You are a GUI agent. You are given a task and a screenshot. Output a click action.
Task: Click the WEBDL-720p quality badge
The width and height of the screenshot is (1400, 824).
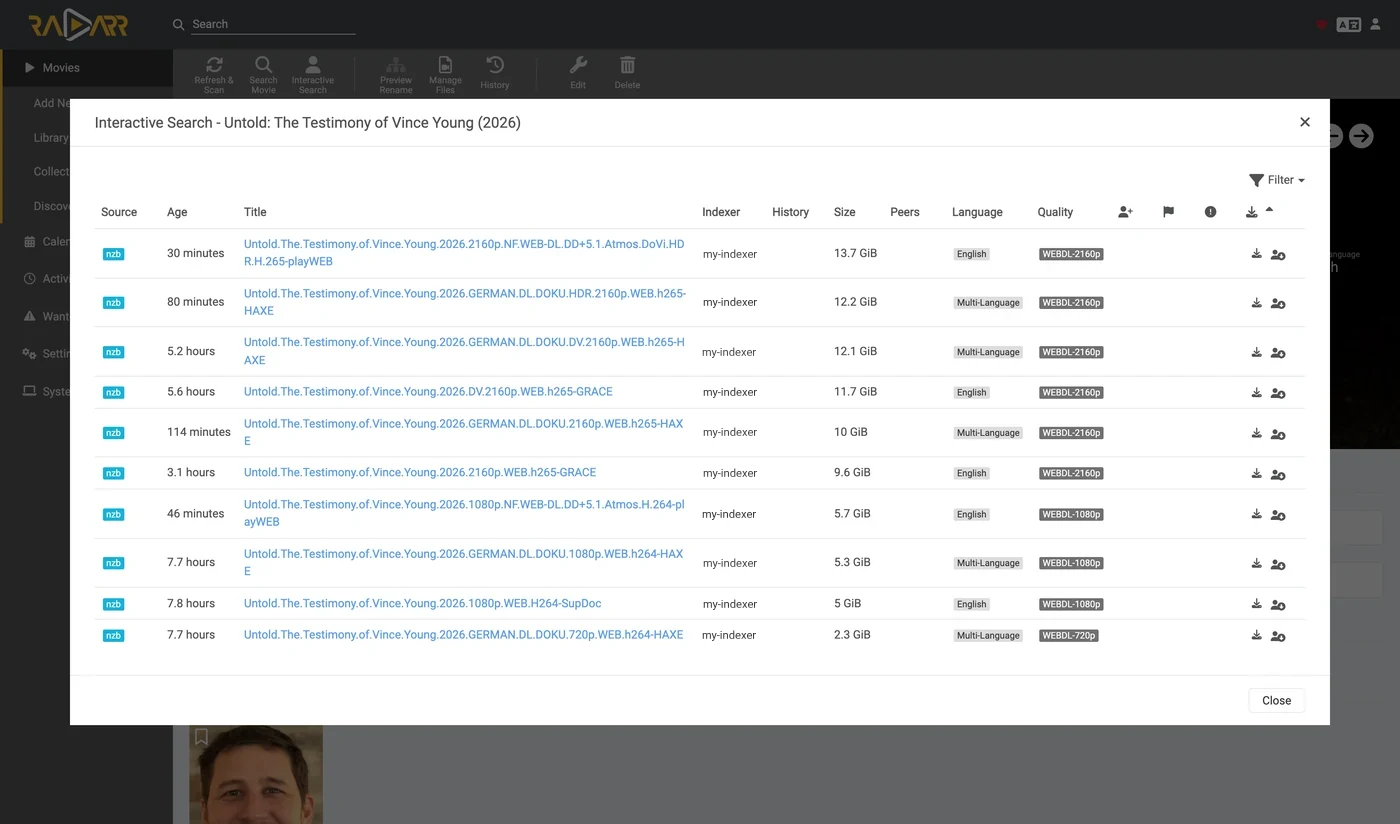pyautogui.click(x=1068, y=635)
